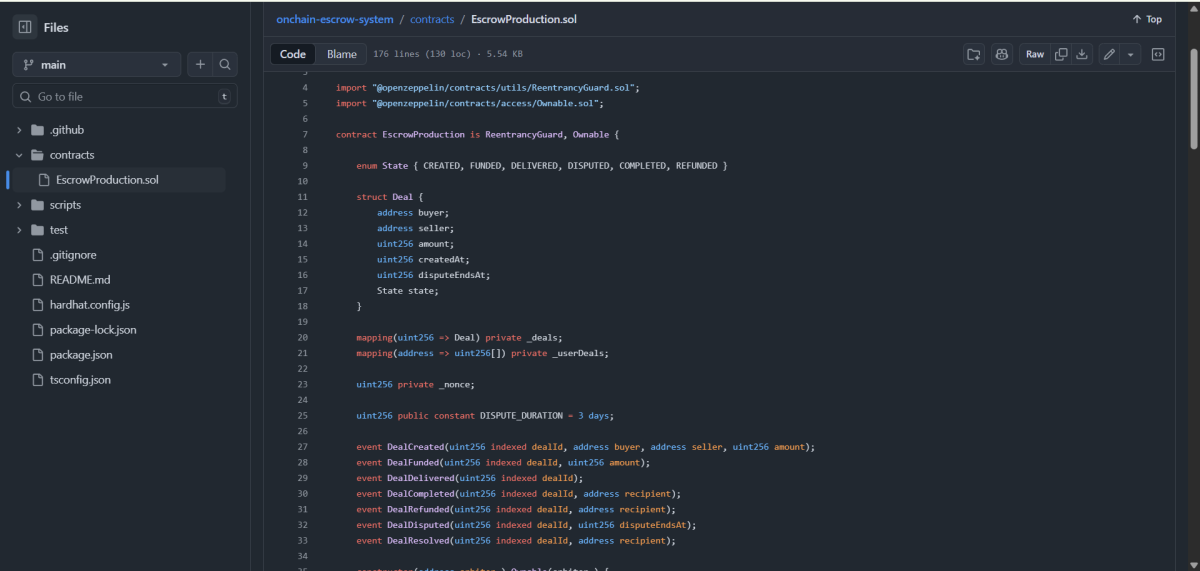The height and width of the screenshot is (571, 1200).
Task: Collapse the contracts folder
Action: point(19,155)
